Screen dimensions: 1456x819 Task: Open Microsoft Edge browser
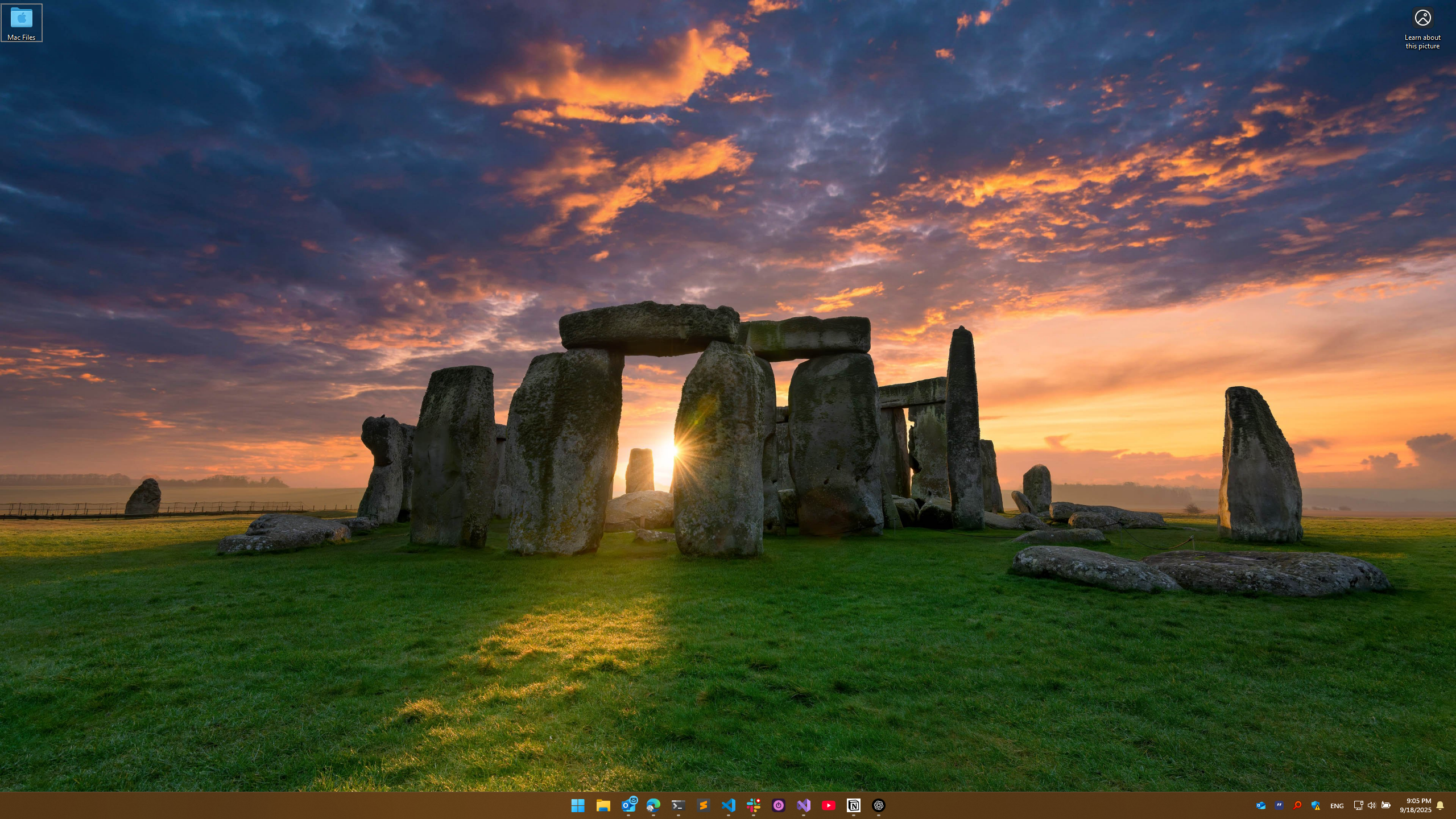pos(653,805)
